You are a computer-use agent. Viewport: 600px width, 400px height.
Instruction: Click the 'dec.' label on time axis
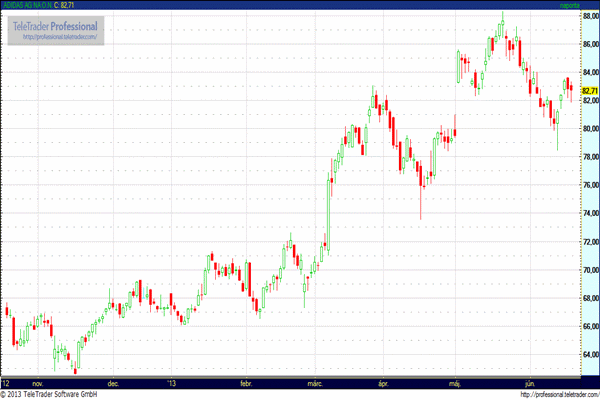click(113, 382)
